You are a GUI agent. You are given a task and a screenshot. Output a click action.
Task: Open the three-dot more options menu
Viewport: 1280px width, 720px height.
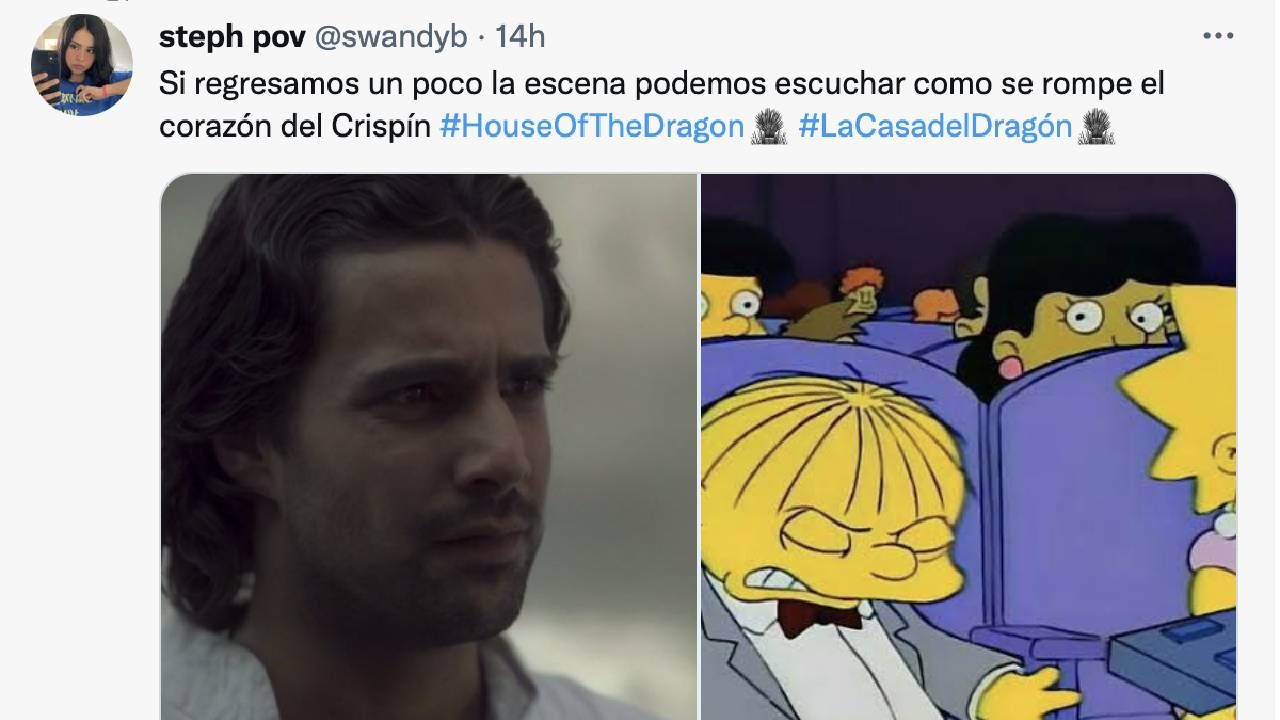[x=1218, y=37]
